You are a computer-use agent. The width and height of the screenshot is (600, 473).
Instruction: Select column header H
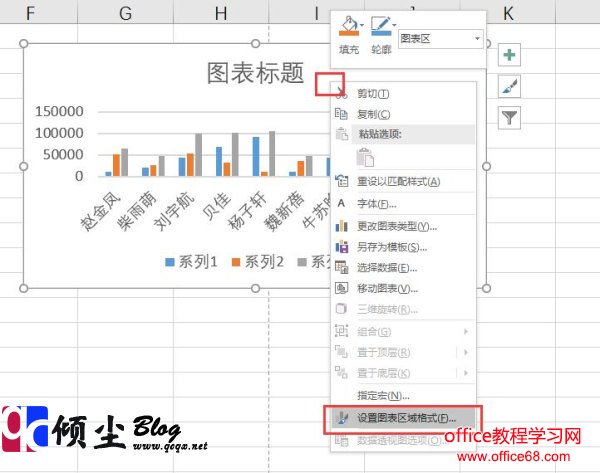221,13
